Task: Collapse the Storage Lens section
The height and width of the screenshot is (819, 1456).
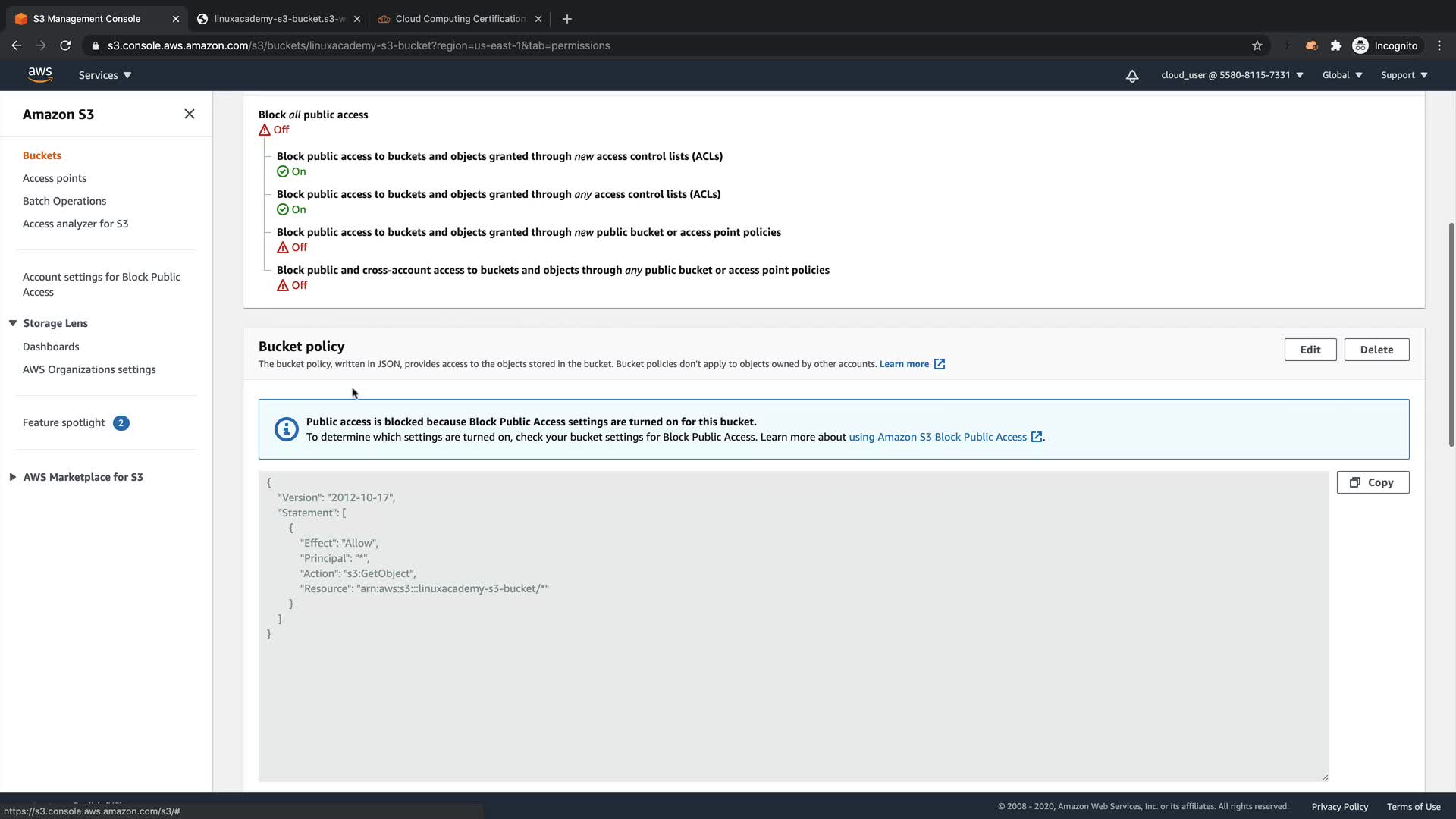Action: (13, 323)
